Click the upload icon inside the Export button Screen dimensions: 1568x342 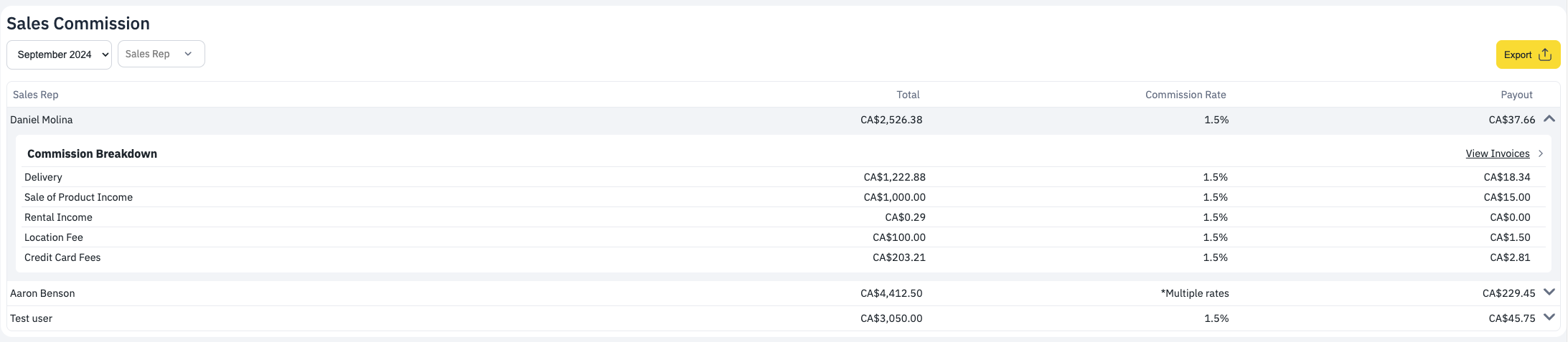click(x=1545, y=54)
